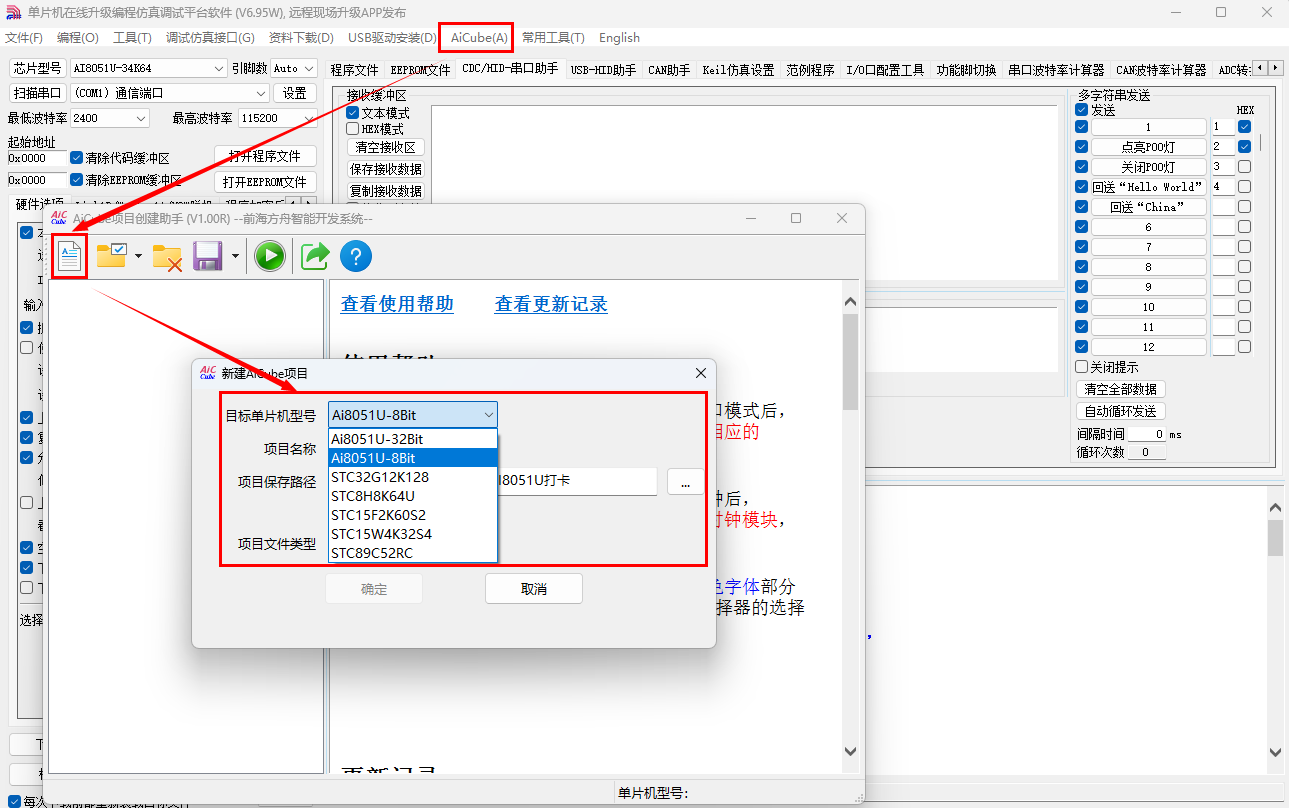Image resolution: width=1289 pixels, height=808 pixels.
Task: Open the 调试仿真接口(G) menu
Action: [x=210, y=38]
